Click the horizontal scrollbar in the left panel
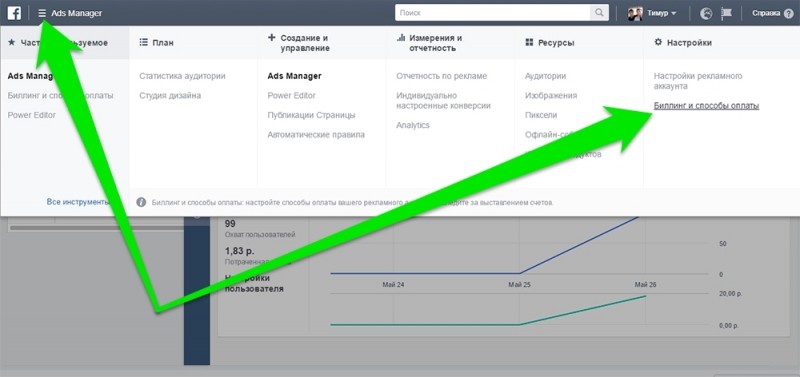This screenshot has height=377, width=800. [97, 228]
